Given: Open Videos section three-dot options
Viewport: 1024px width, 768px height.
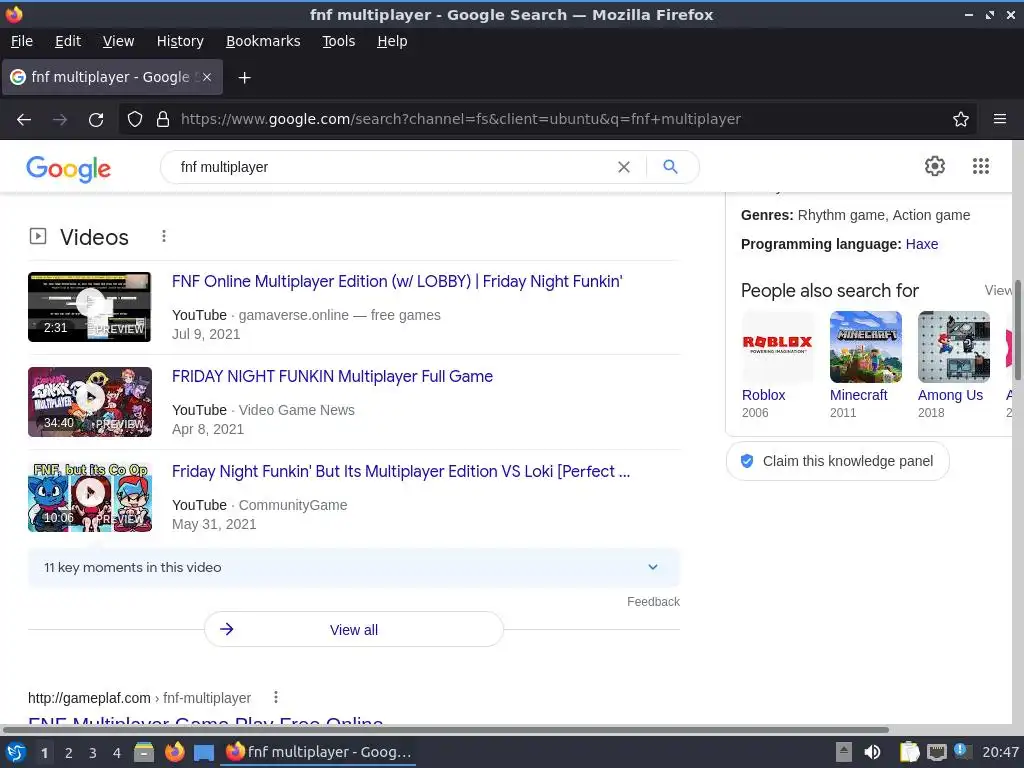Looking at the screenshot, I should (x=164, y=236).
